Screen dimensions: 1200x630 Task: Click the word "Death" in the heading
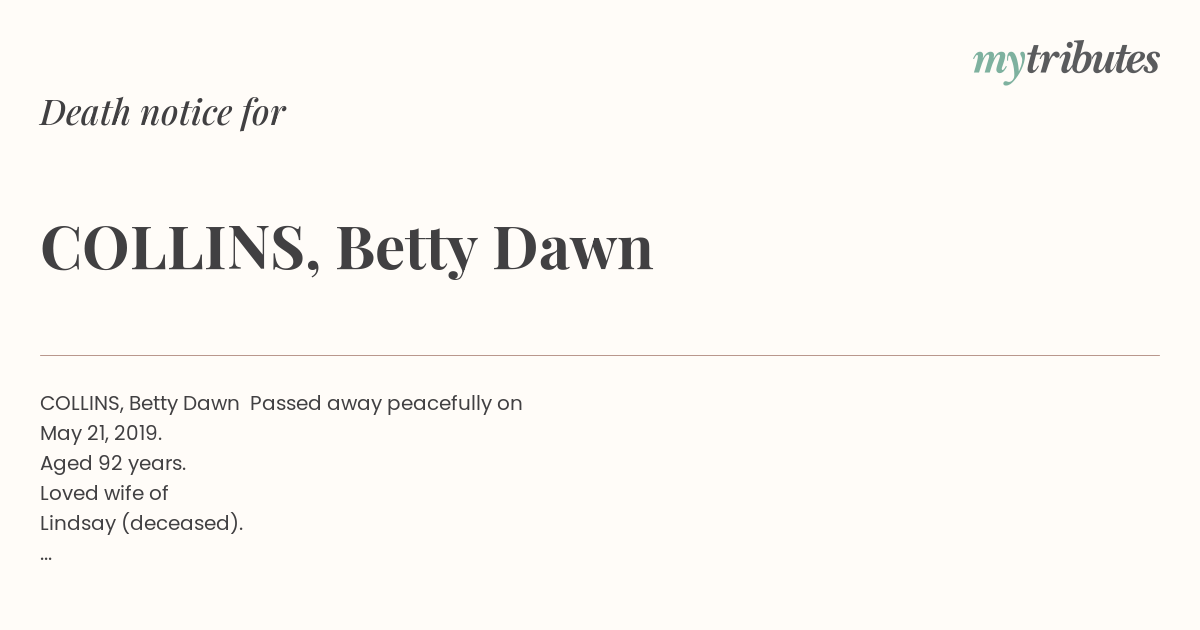[x=85, y=112]
